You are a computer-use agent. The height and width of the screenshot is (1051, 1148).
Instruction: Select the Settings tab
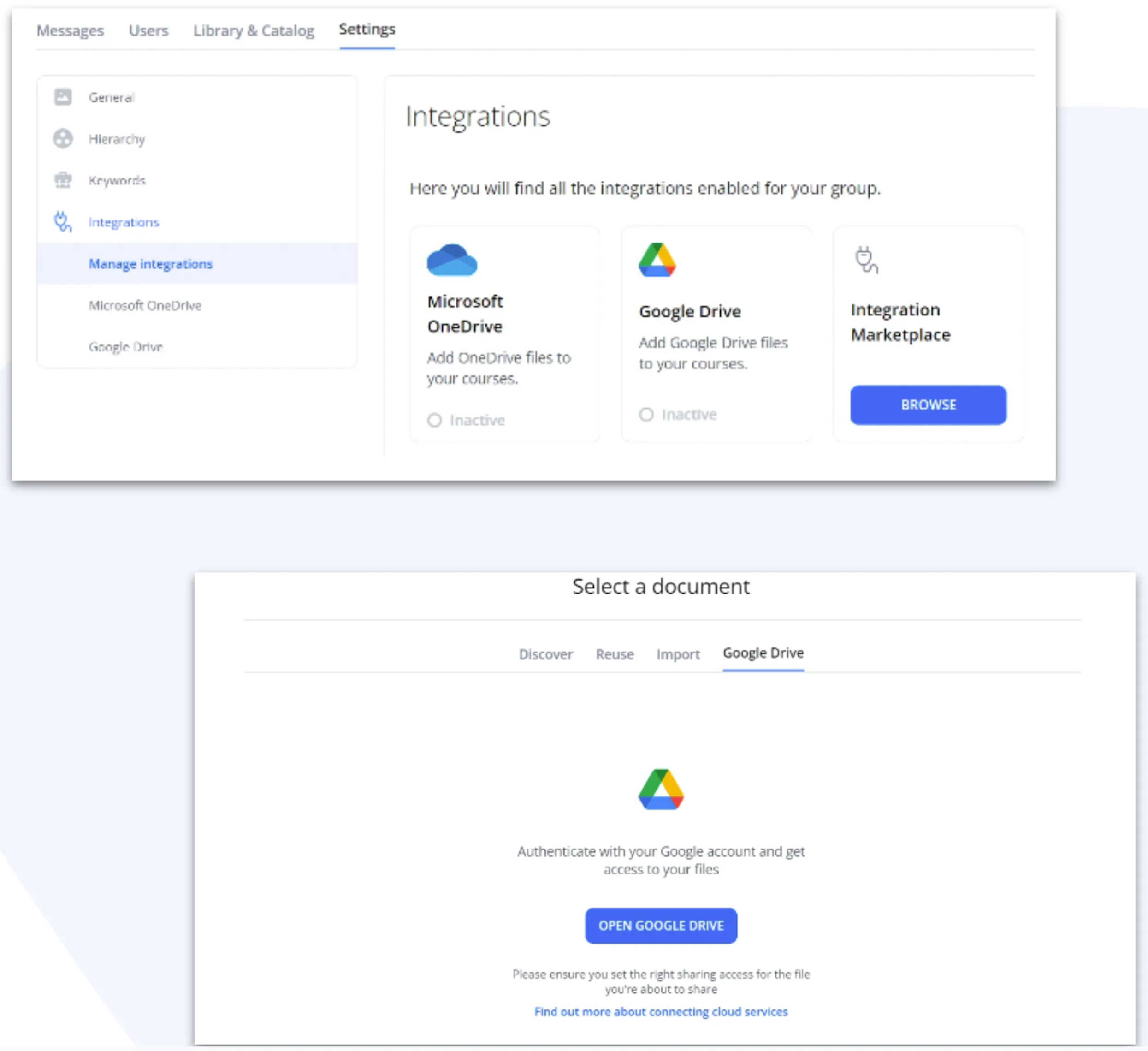click(367, 29)
